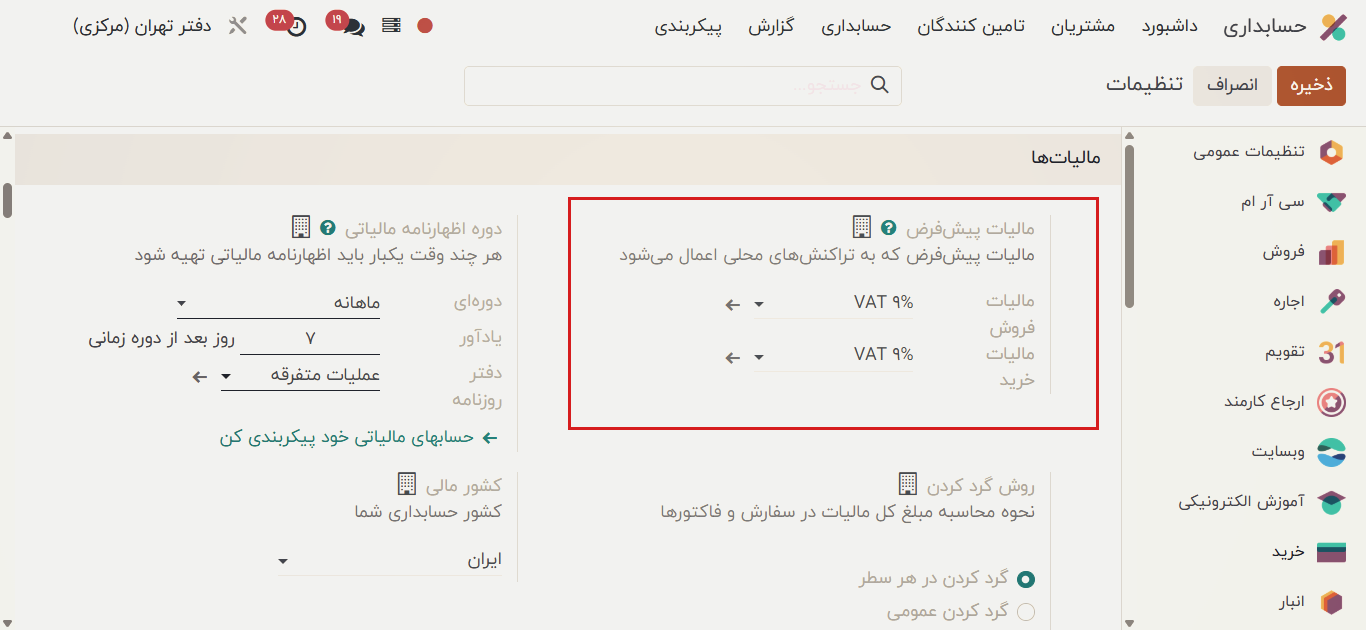Viewport: 1366px width, 630px height.
Task: Click company building icon beside روش گرد کردن
Action: [907, 484]
